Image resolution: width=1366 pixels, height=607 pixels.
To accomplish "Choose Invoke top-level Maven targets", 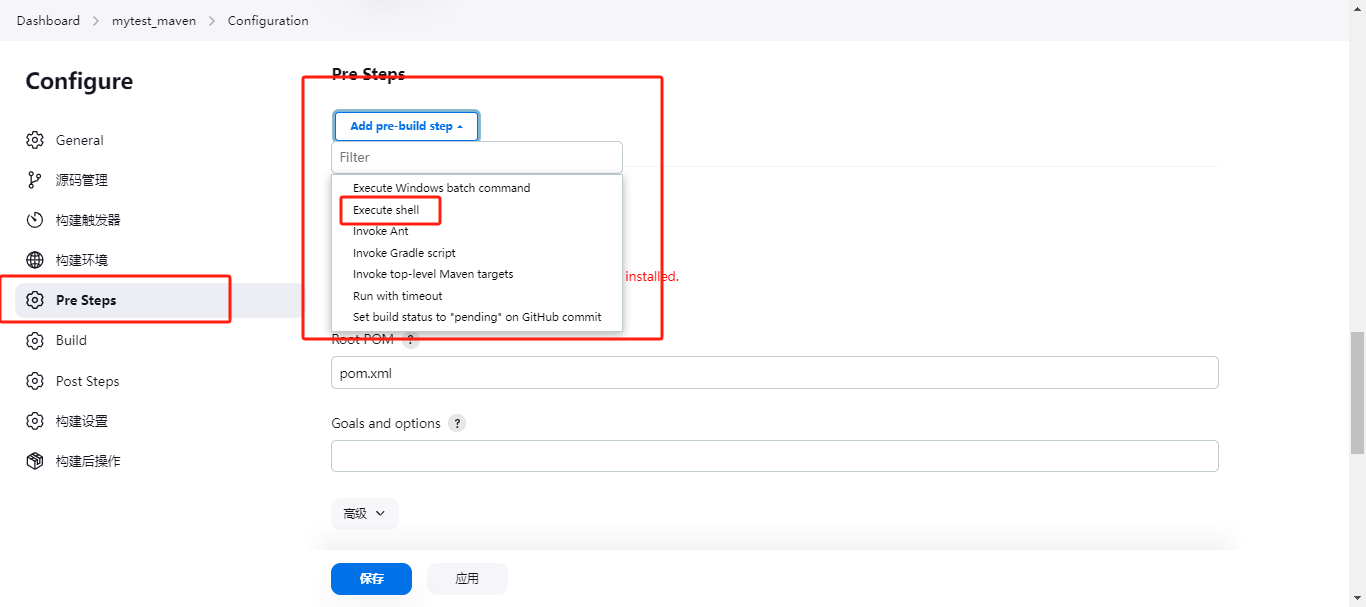I will (x=433, y=274).
